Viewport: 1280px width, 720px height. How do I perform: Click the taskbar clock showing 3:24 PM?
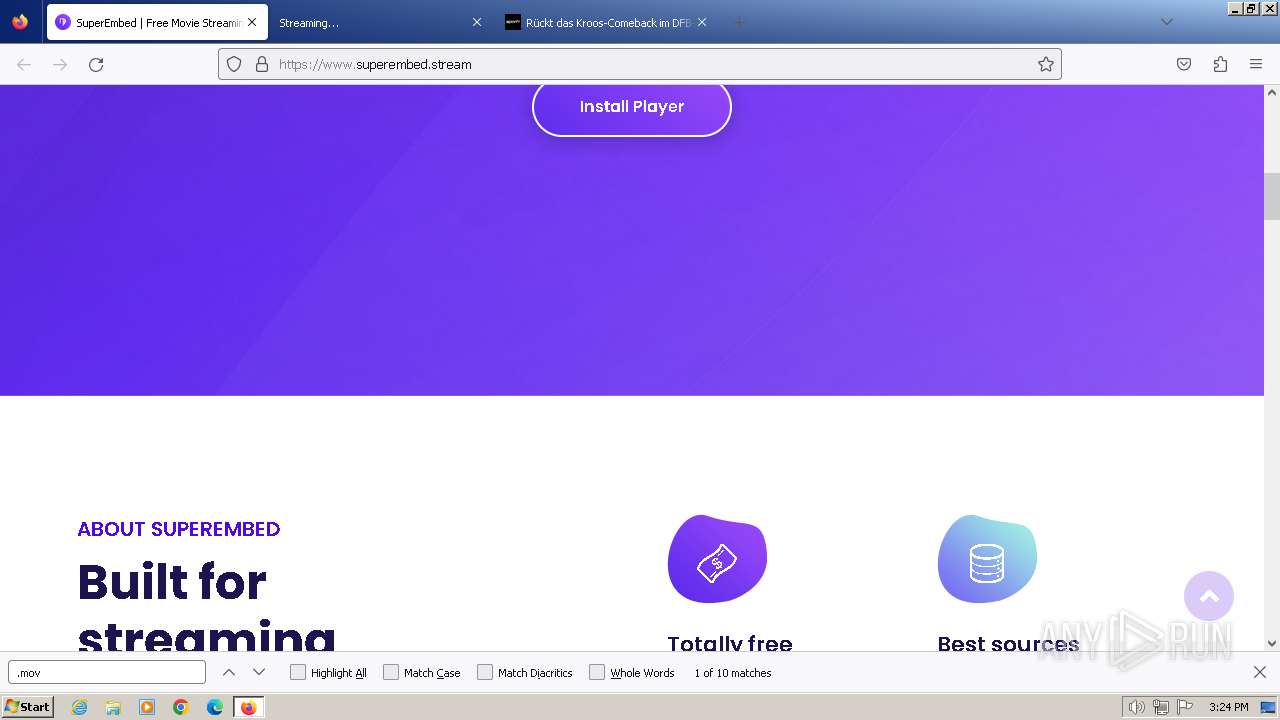[x=1228, y=707]
